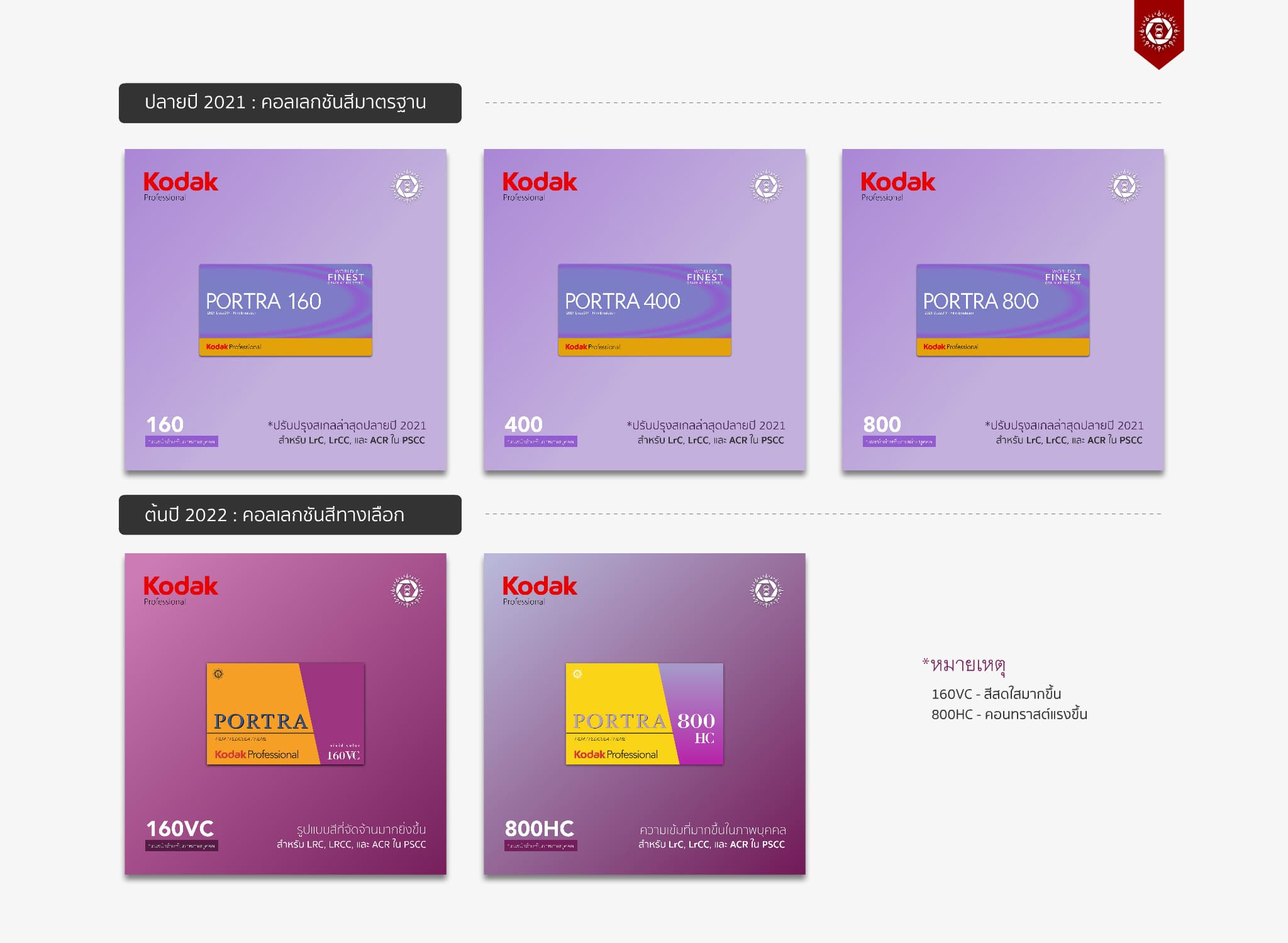Click the note line '800HC - คอนทราสต์แรงขึ้น'
Viewport: 1288px width, 943px height.
point(1009,714)
